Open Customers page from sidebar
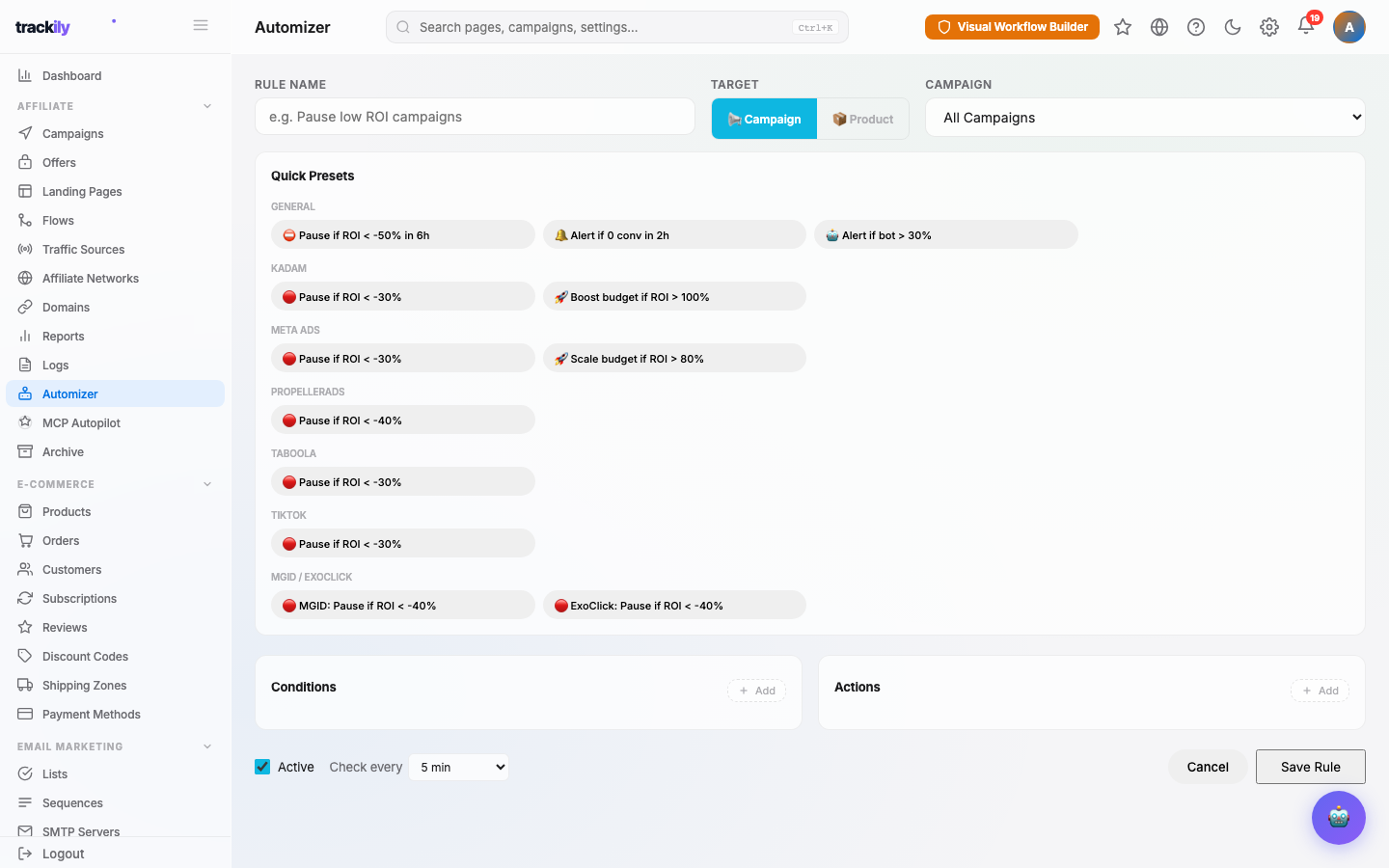 click(115, 569)
